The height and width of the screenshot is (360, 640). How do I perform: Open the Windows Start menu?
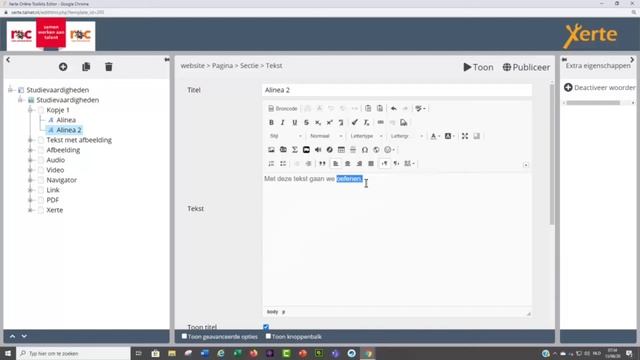pyautogui.click(x=8, y=353)
